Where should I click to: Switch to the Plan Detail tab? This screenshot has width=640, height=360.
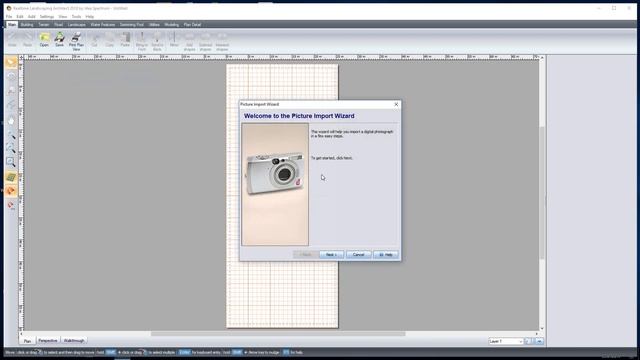(x=192, y=25)
